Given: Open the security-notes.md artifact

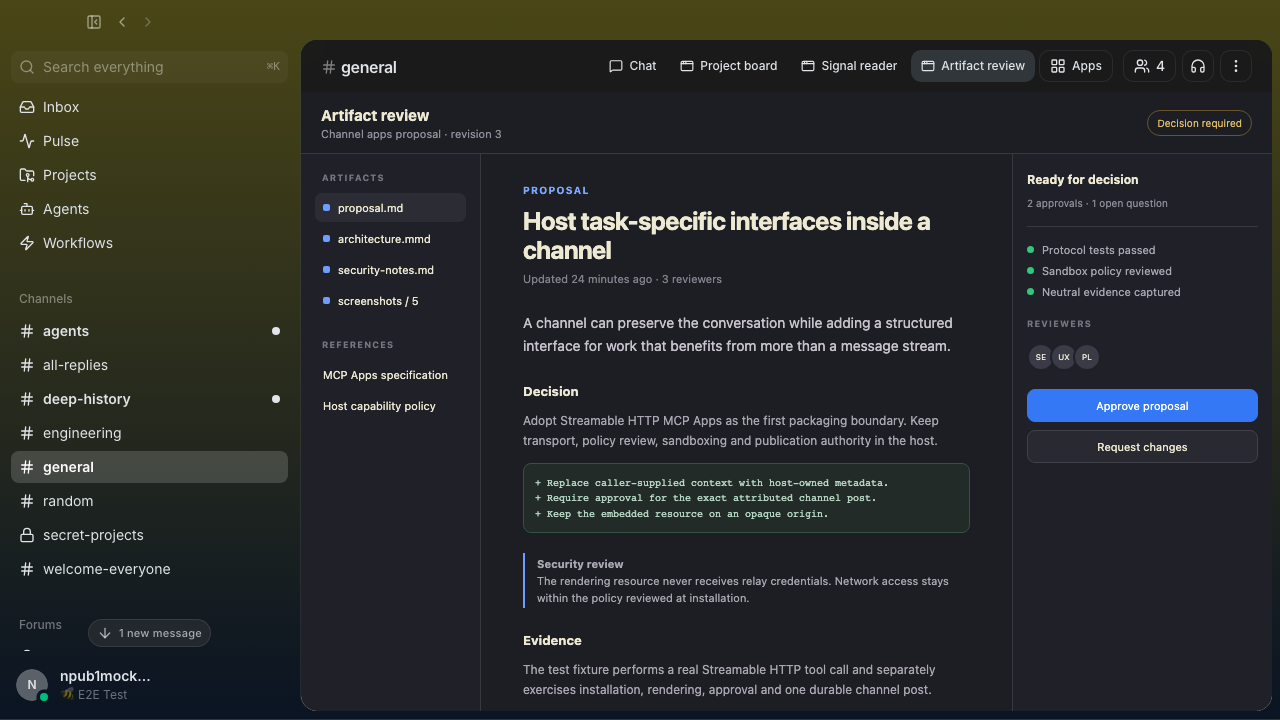Looking at the screenshot, I should [391, 270].
